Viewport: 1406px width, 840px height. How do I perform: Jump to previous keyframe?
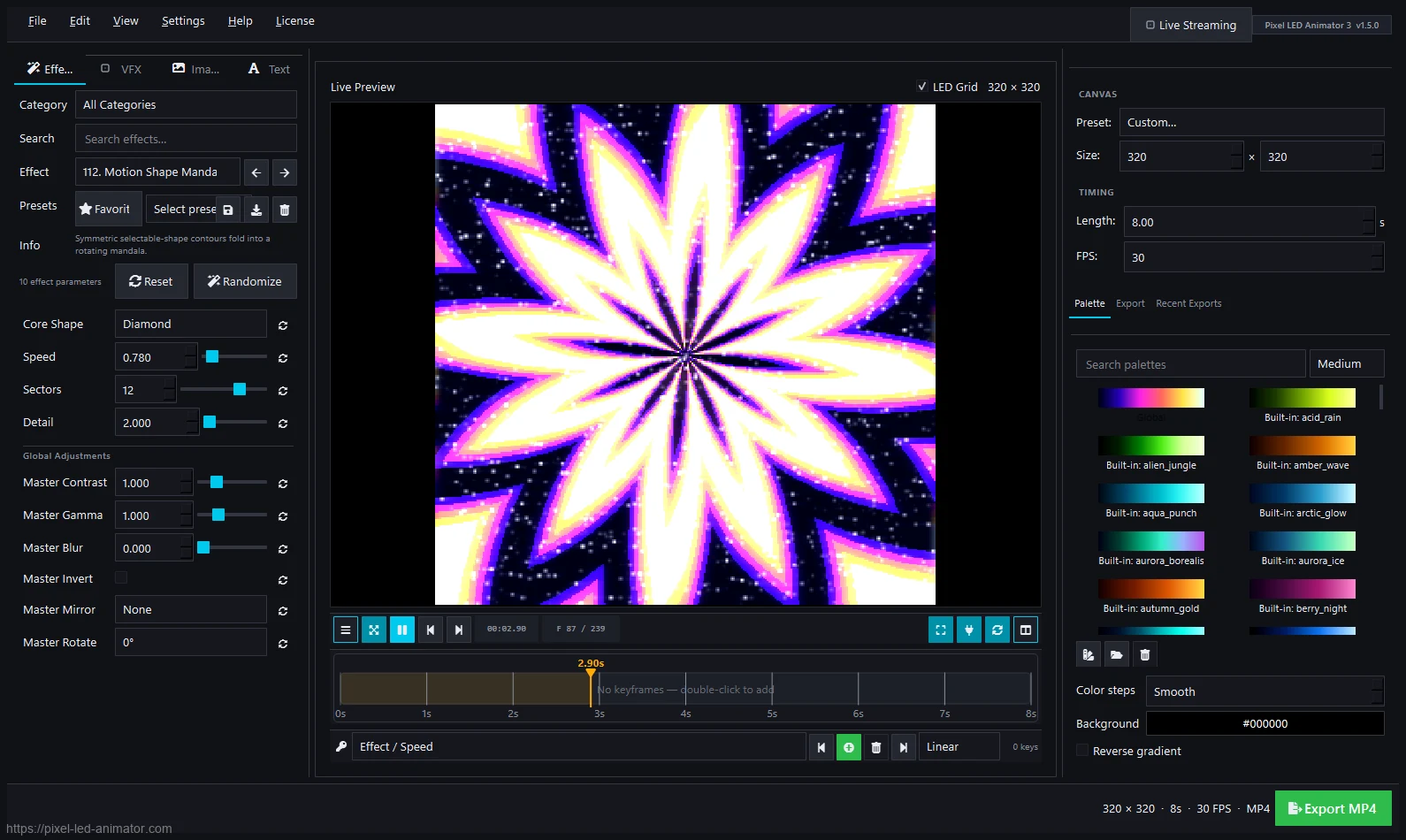click(x=821, y=747)
